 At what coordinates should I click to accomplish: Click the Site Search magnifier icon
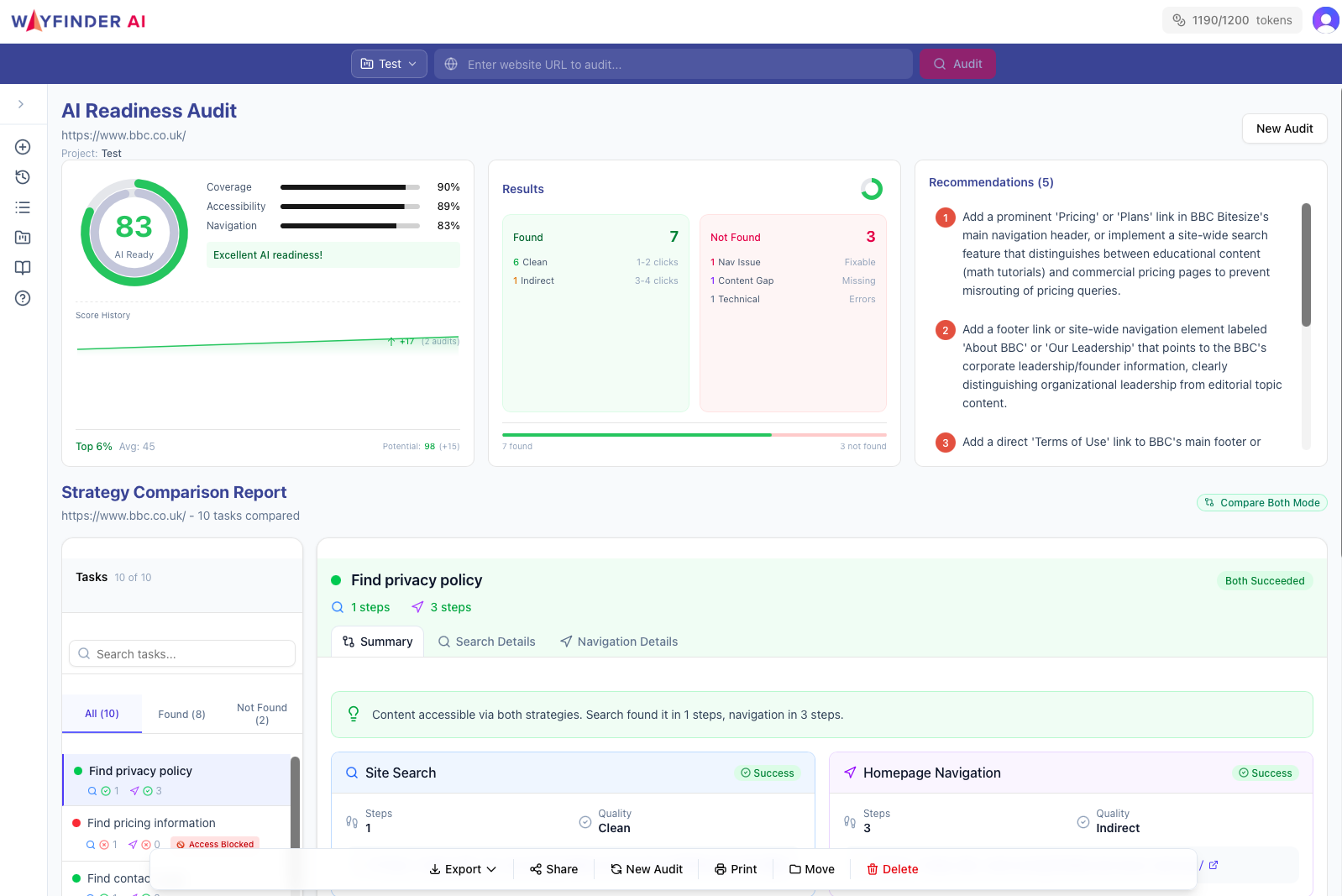coord(352,773)
